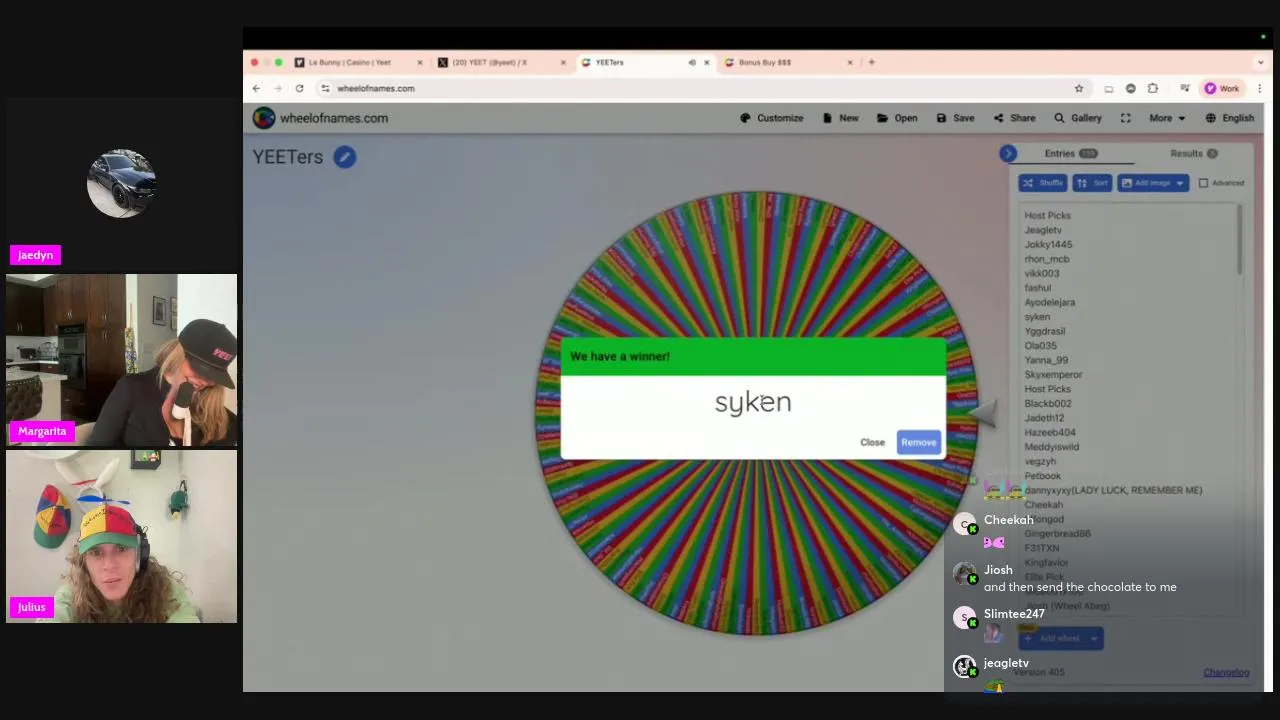Open the Customize palette option

coord(771,118)
